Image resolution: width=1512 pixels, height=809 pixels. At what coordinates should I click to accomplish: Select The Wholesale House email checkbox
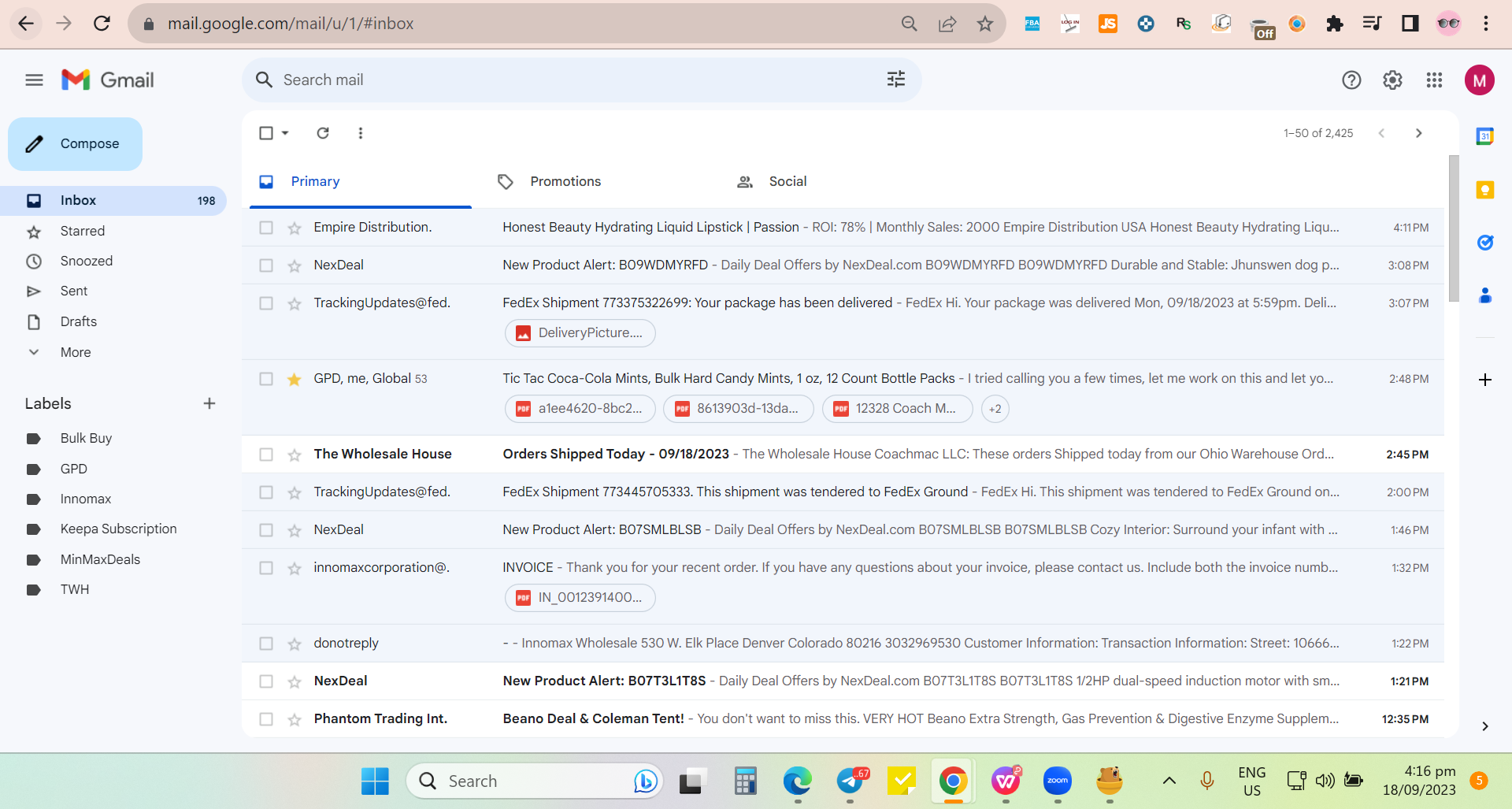coord(266,455)
